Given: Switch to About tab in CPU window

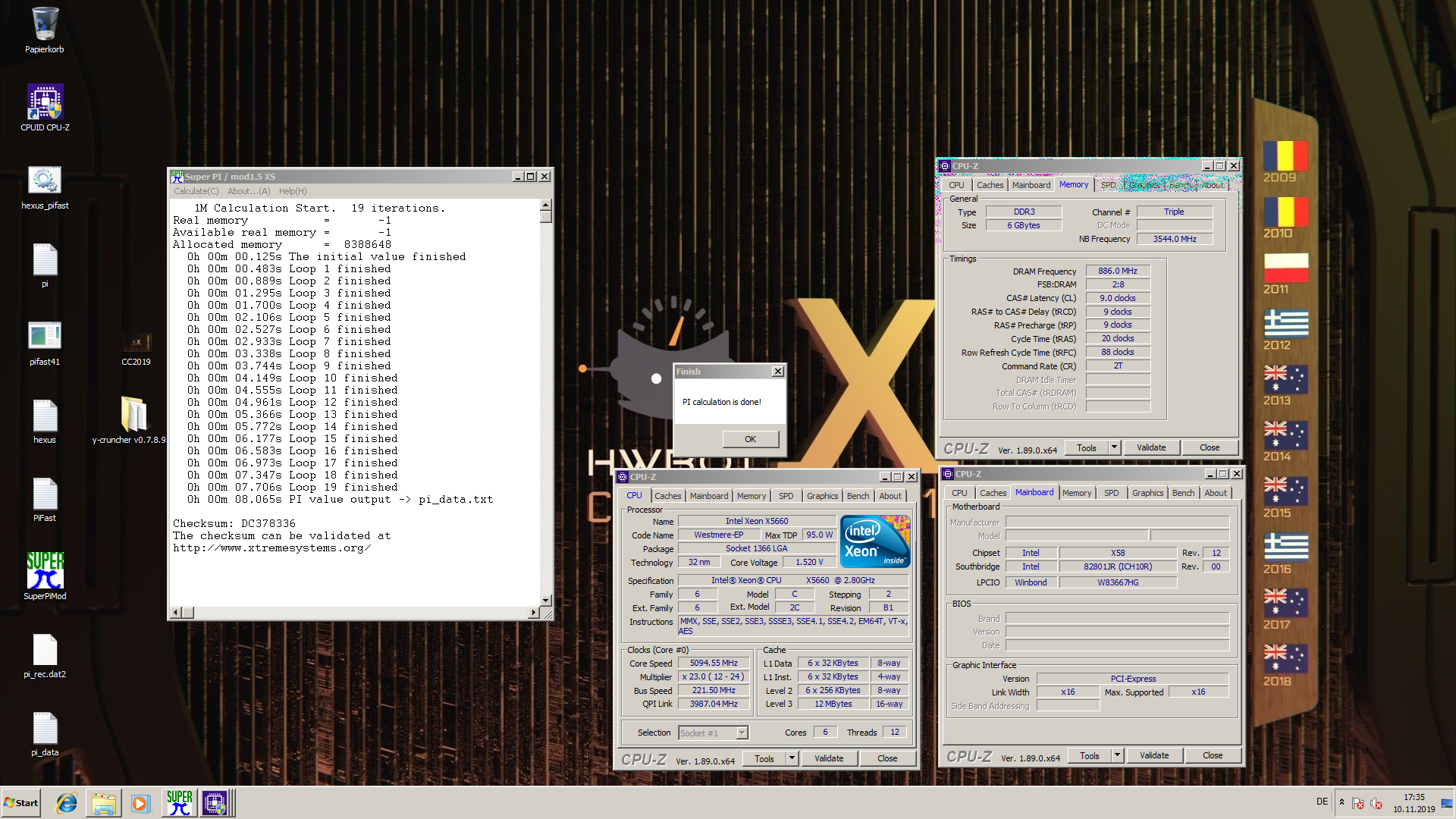Looking at the screenshot, I should [x=890, y=496].
